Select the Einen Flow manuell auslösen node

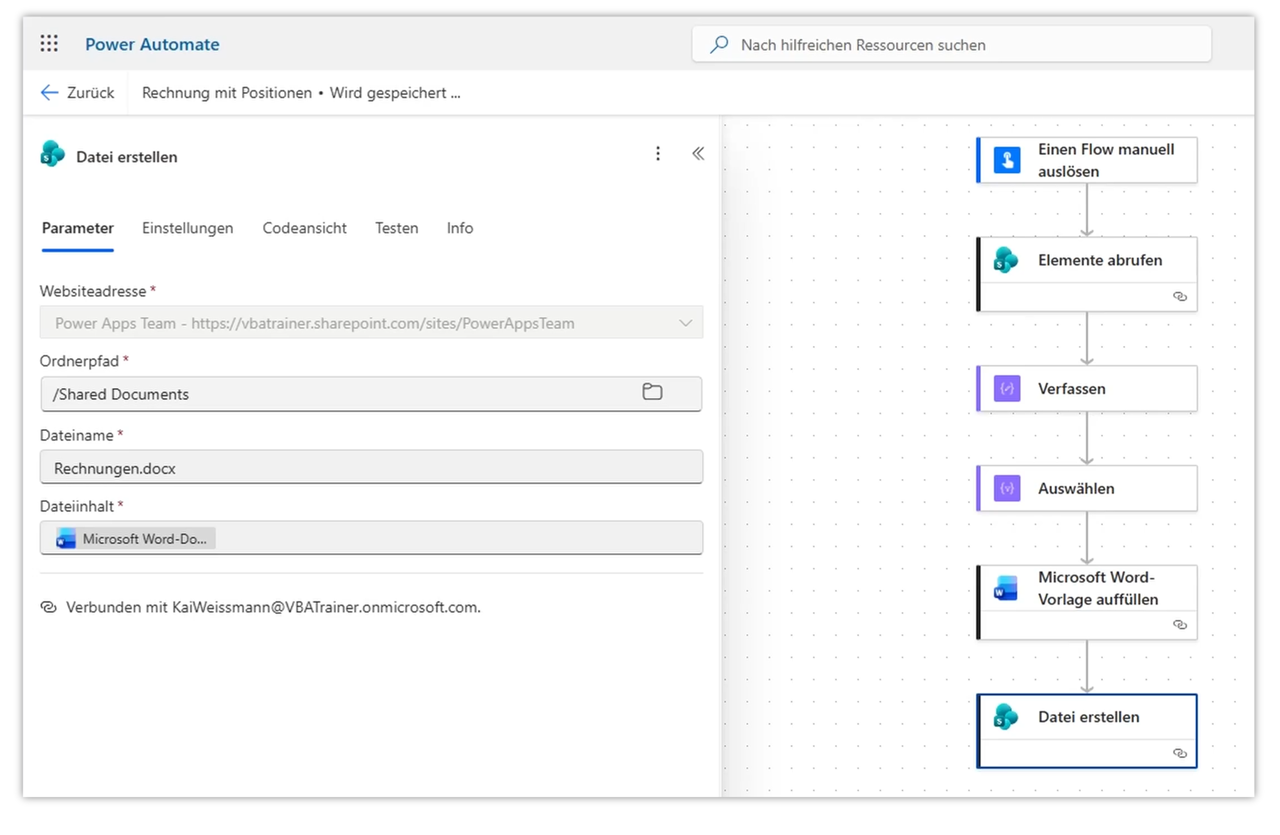click(1087, 160)
